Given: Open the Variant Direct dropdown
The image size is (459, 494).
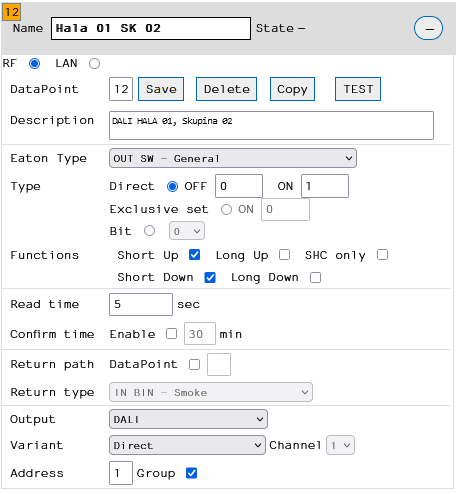Looking at the screenshot, I should click(x=187, y=445).
